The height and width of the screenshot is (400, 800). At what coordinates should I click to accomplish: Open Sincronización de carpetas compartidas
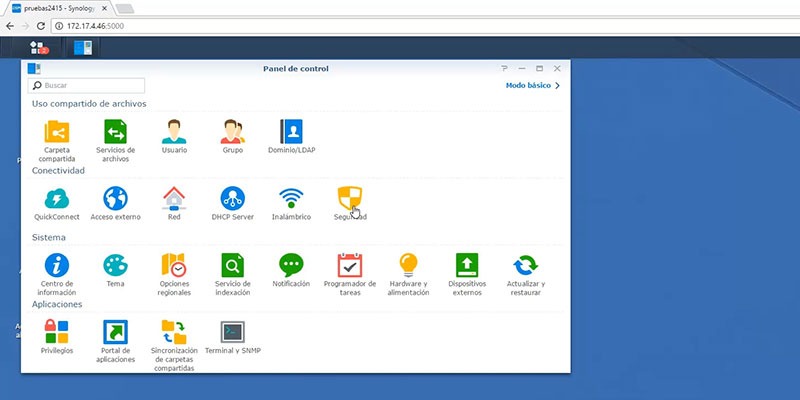point(174,345)
